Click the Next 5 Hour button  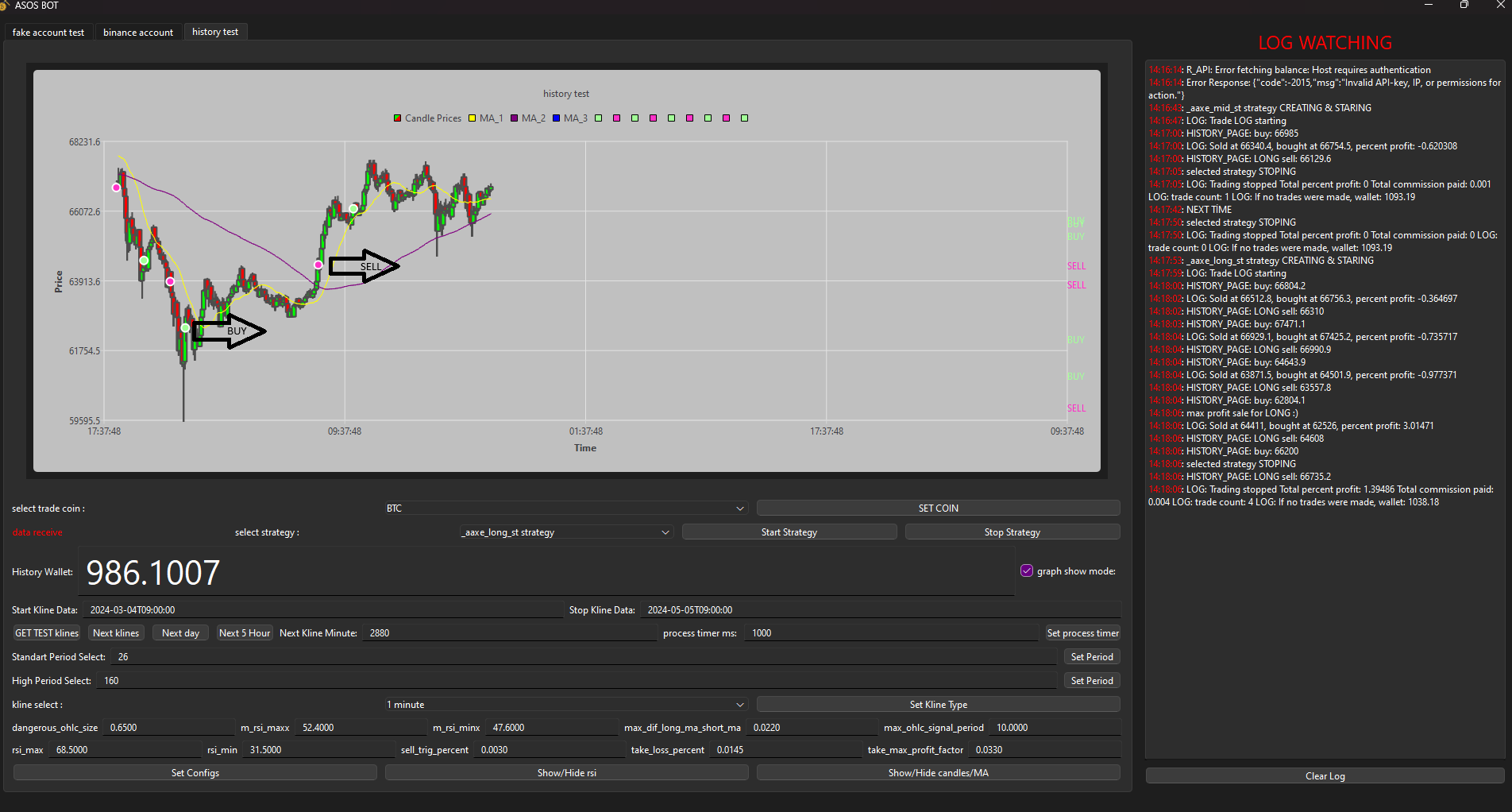click(245, 633)
